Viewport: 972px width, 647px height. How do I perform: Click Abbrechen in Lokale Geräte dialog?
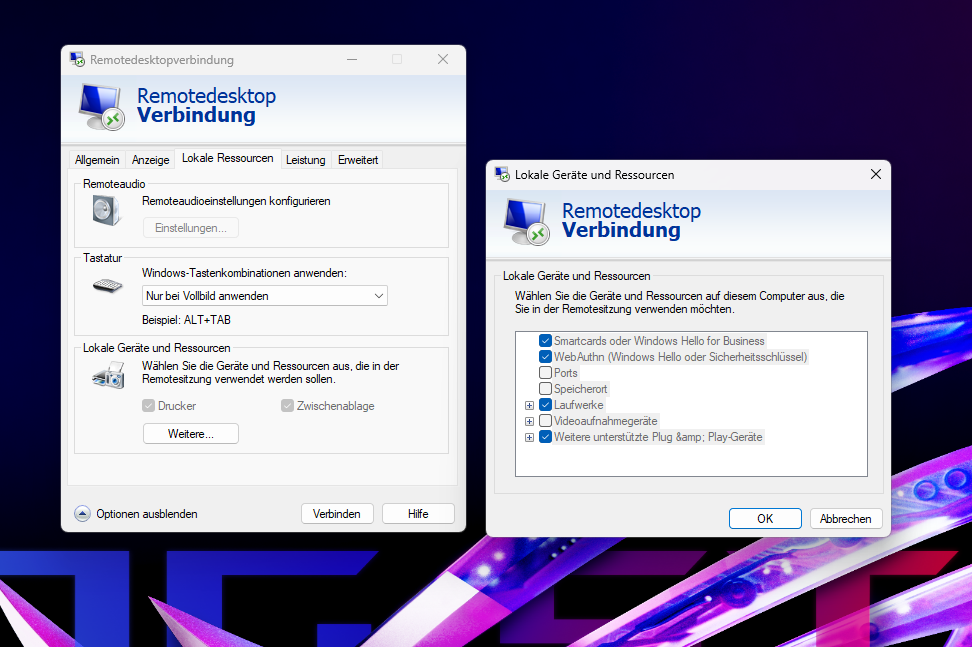click(846, 519)
